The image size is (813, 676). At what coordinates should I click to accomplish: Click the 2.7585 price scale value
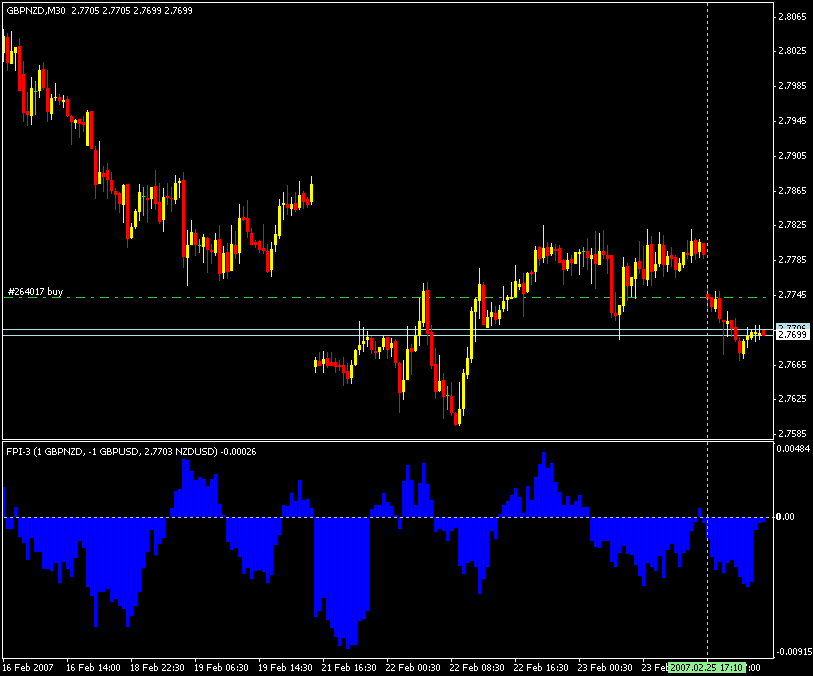[792, 433]
